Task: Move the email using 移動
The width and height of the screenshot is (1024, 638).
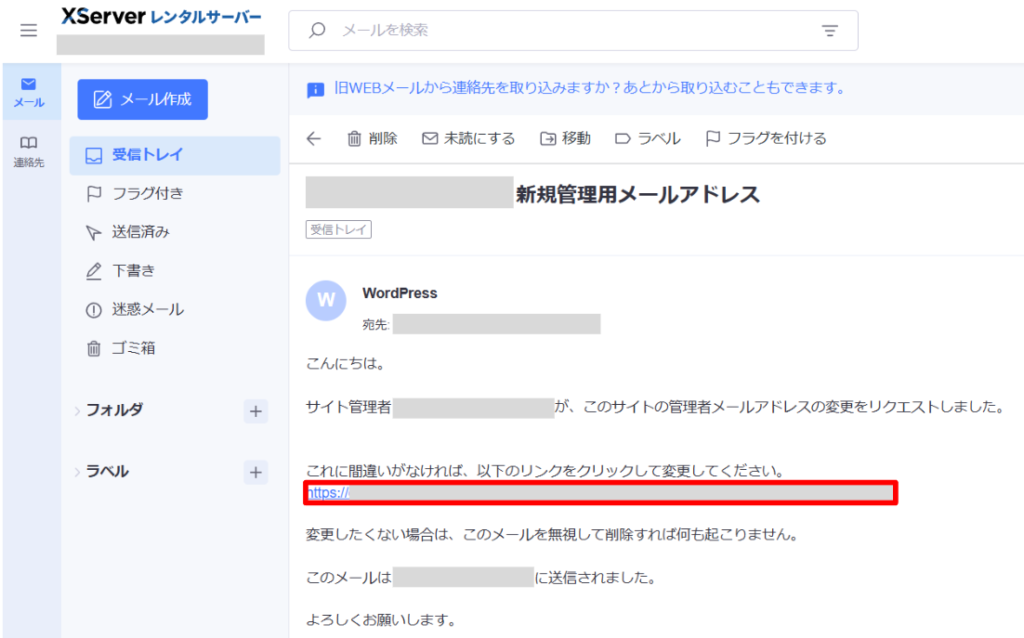Action: 565,139
